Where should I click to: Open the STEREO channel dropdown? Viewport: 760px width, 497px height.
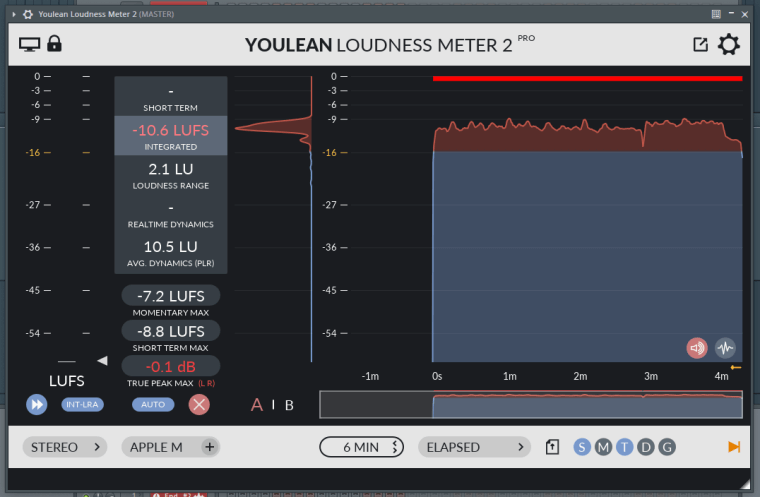[65, 447]
